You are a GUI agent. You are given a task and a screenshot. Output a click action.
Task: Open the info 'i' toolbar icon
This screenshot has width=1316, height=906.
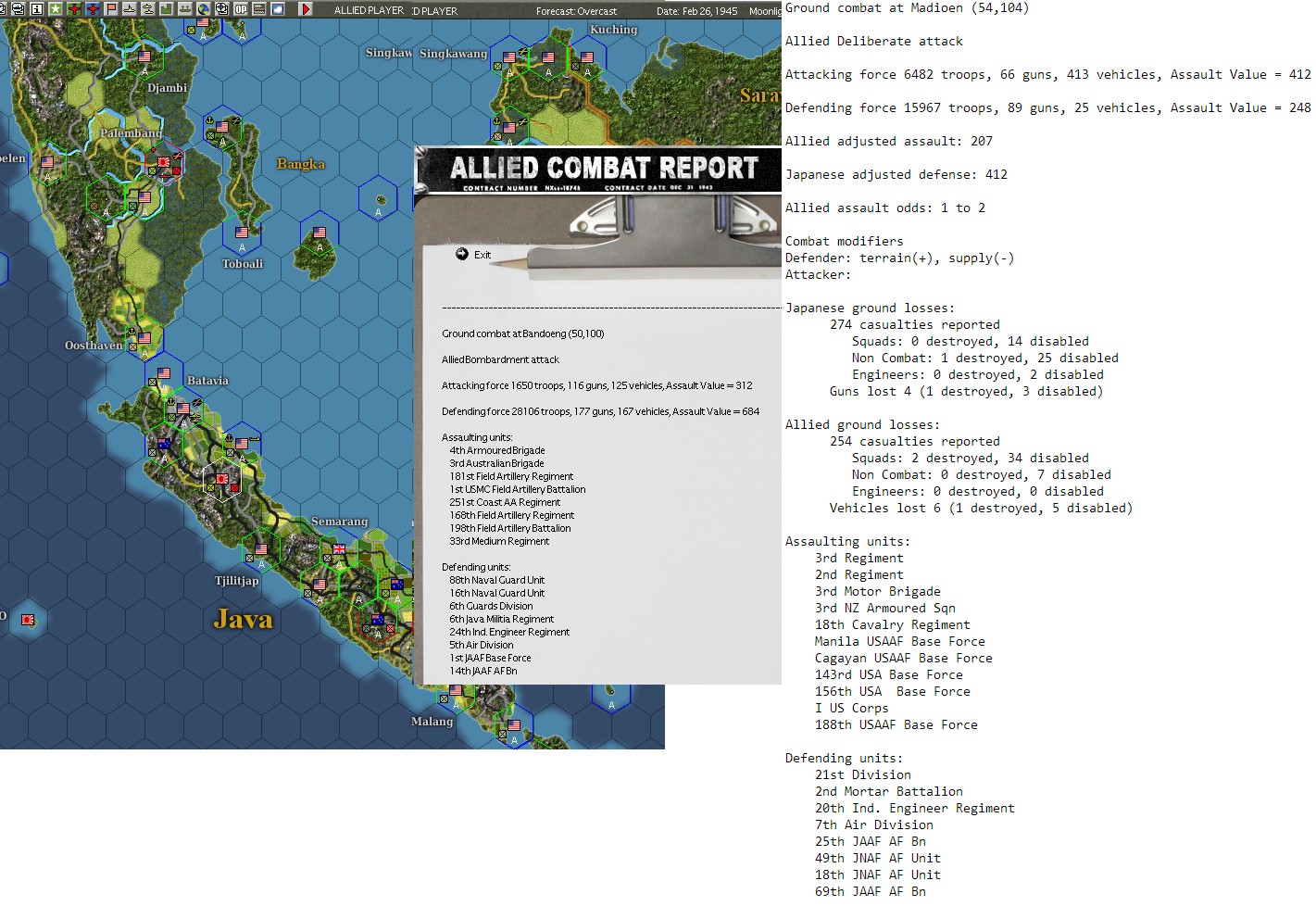click(37, 9)
